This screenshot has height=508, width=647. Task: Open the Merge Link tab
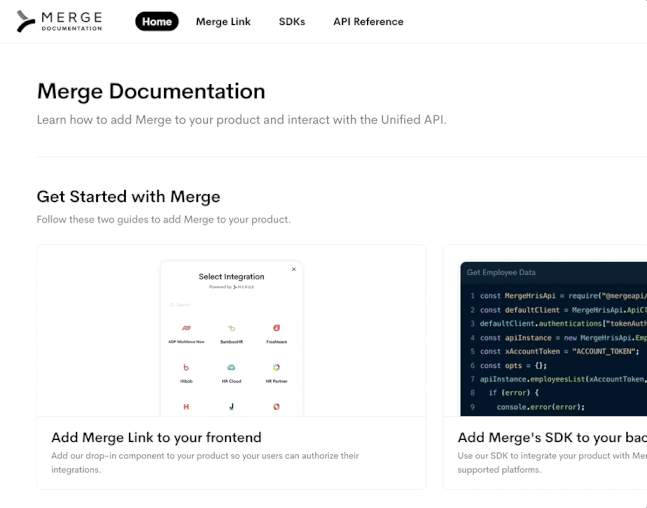point(223,21)
